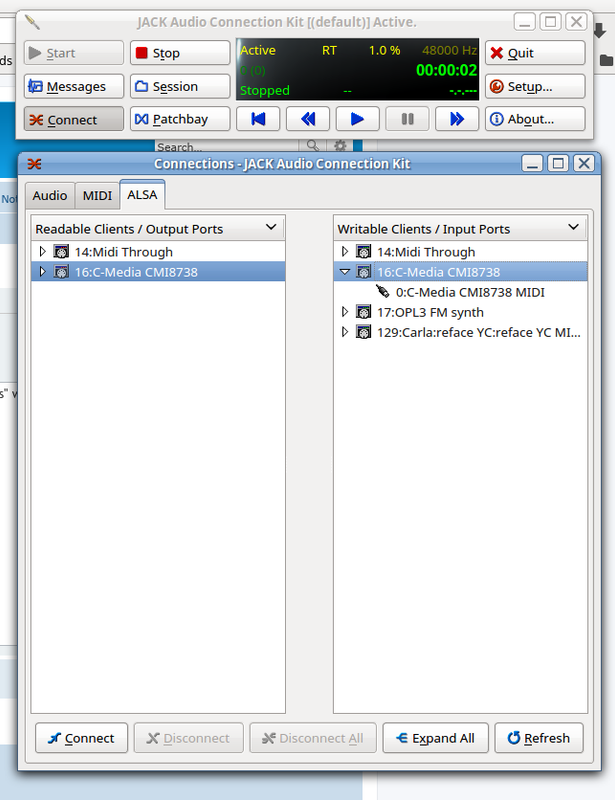Click the 16:C-Media readable client icon
Image resolution: width=615 pixels, height=800 pixels.
click(x=61, y=271)
